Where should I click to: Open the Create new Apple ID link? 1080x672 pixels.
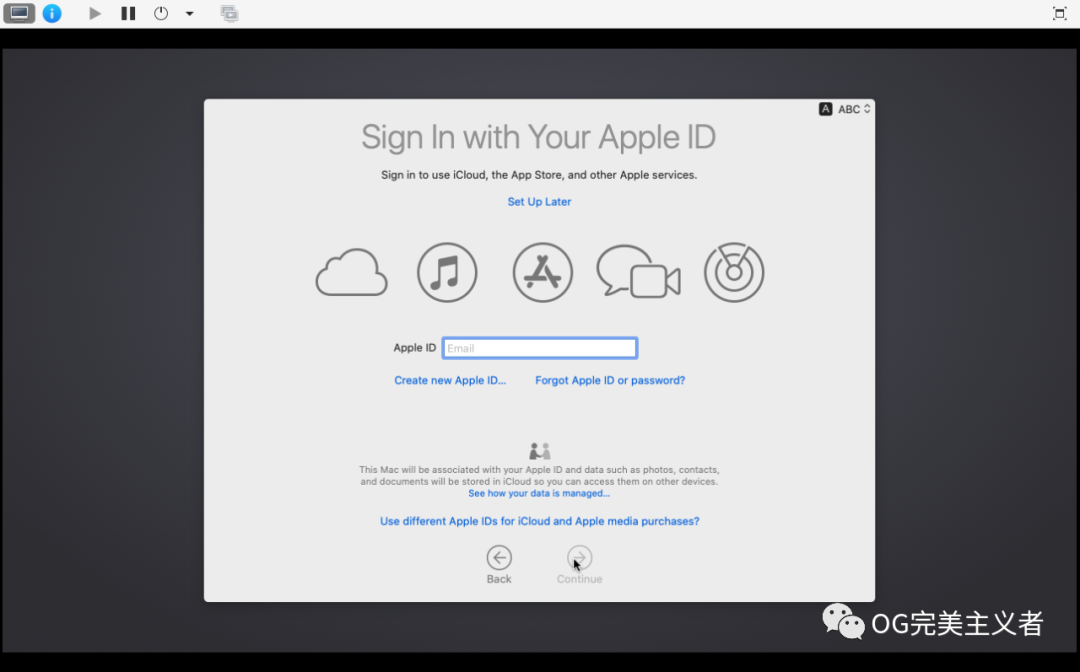click(450, 380)
